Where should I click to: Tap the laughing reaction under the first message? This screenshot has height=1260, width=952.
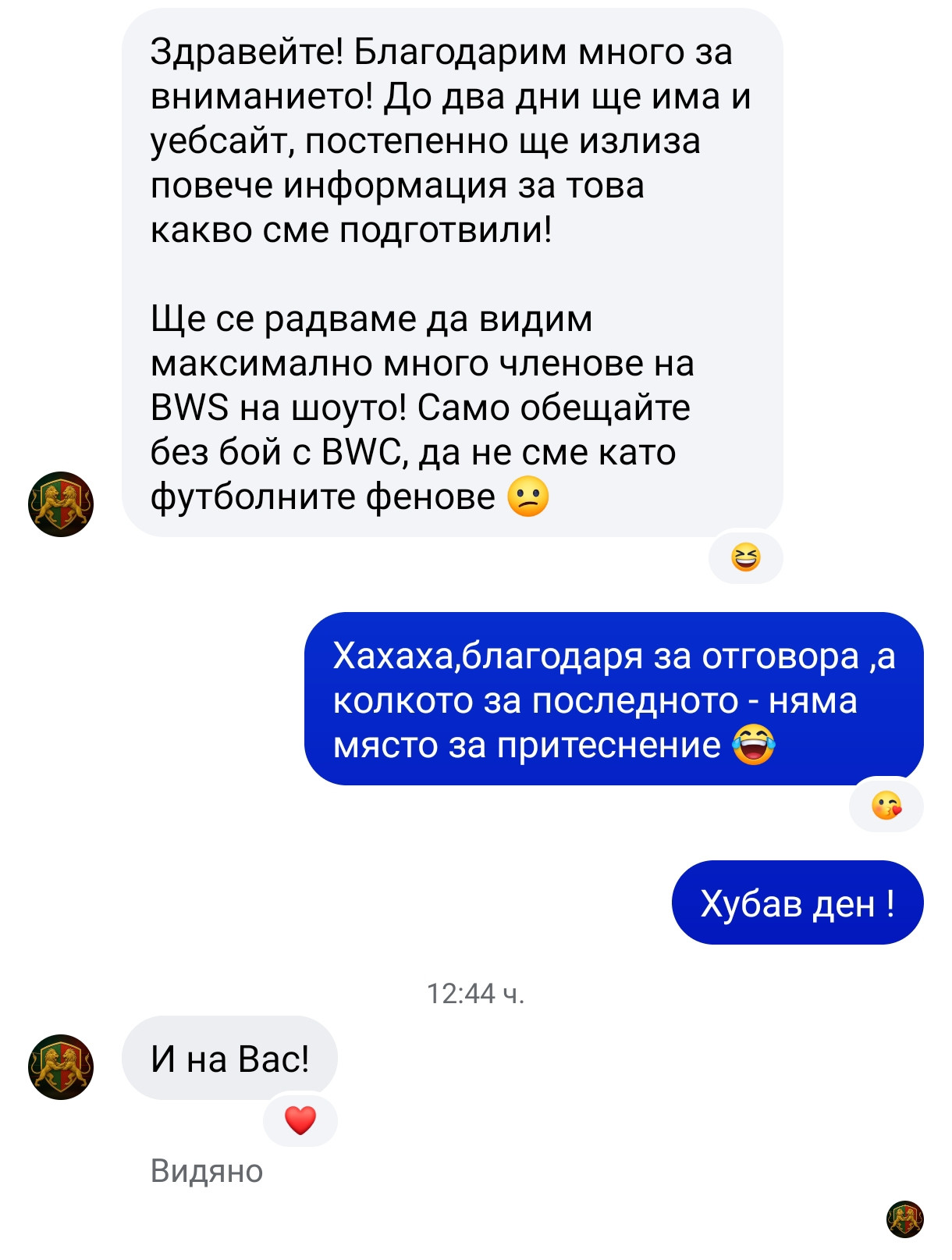745,557
